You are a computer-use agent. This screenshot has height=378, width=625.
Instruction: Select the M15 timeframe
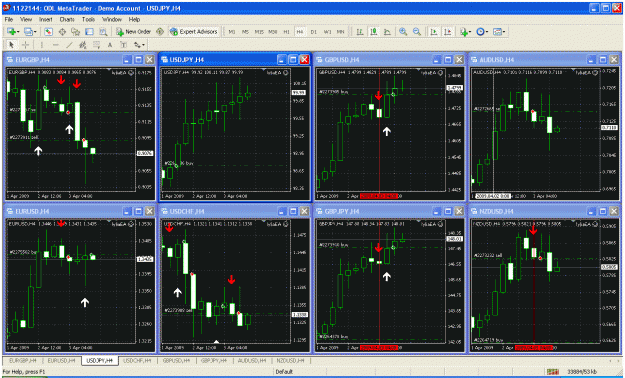click(259, 32)
